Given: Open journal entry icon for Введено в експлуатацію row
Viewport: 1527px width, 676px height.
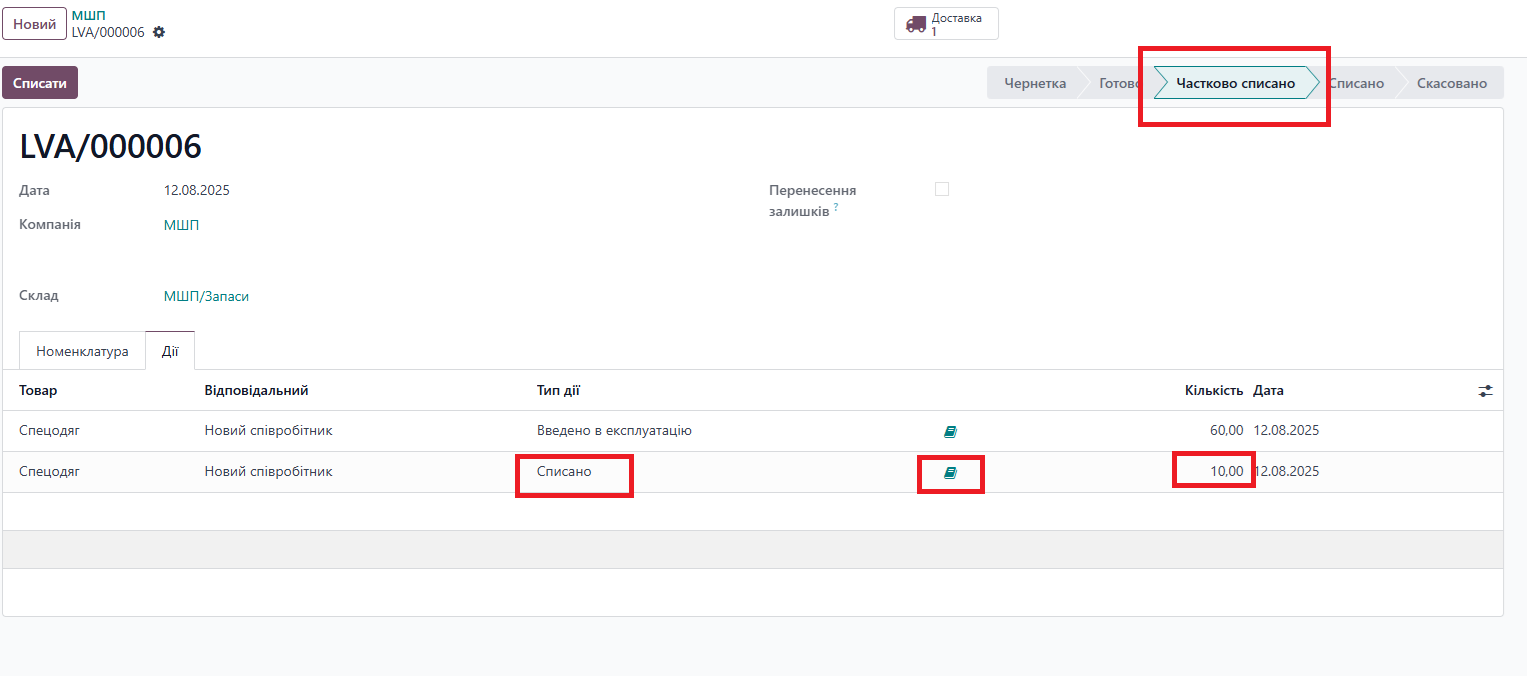Looking at the screenshot, I should (x=950, y=432).
